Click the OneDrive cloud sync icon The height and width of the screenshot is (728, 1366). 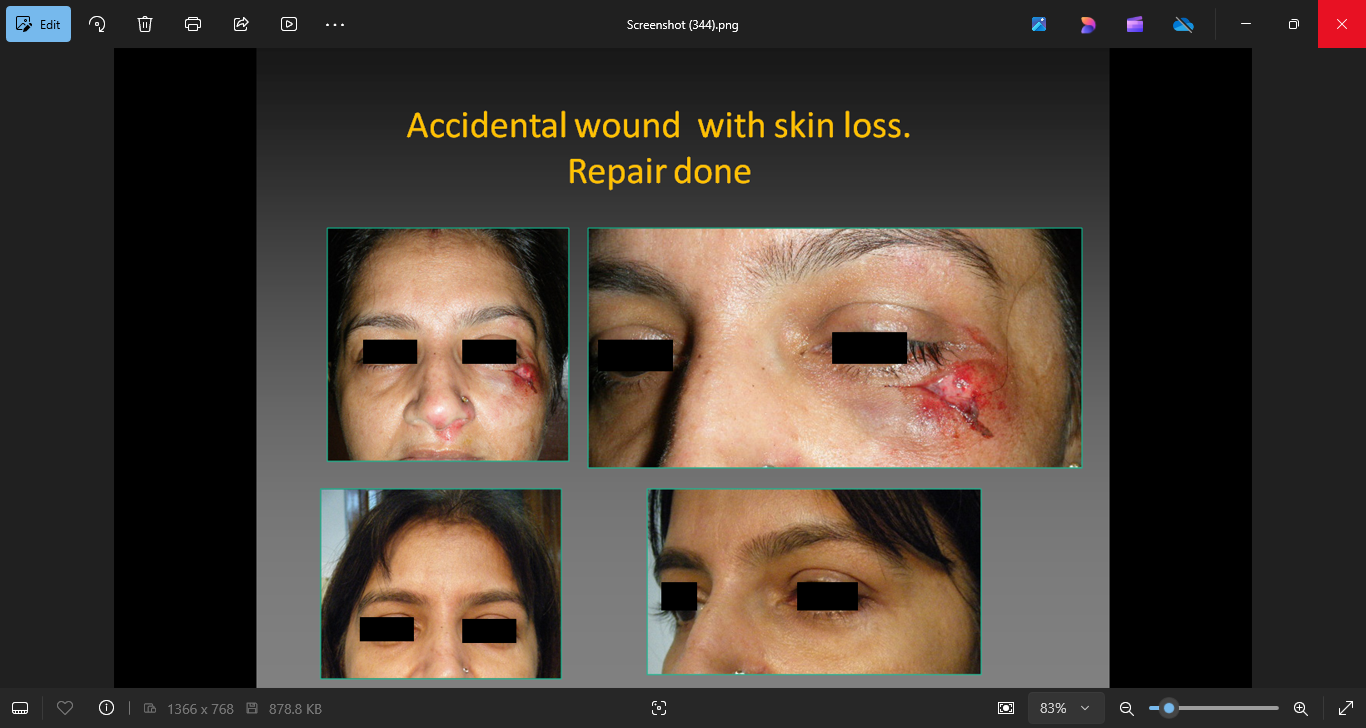(x=1183, y=24)
